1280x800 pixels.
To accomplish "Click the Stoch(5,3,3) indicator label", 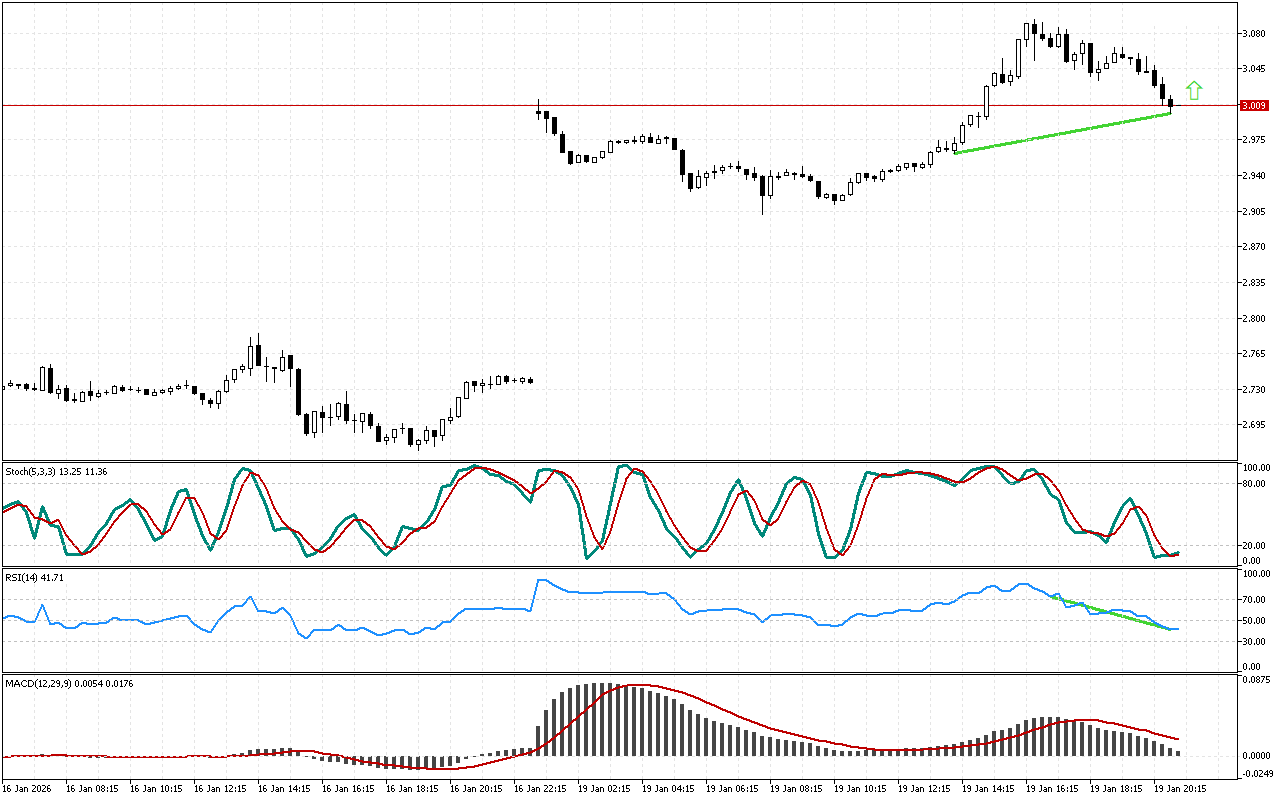I will pyautogui.click(x=55, y=471).
